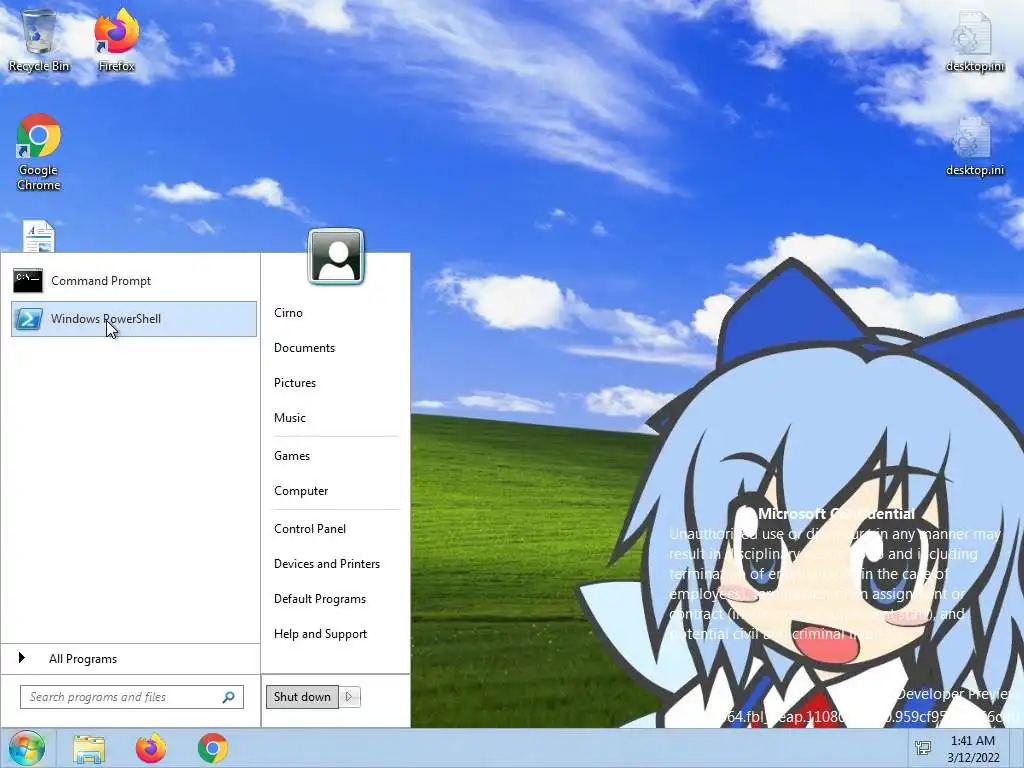
Task: Expand All Programs list
Action: 131,659
